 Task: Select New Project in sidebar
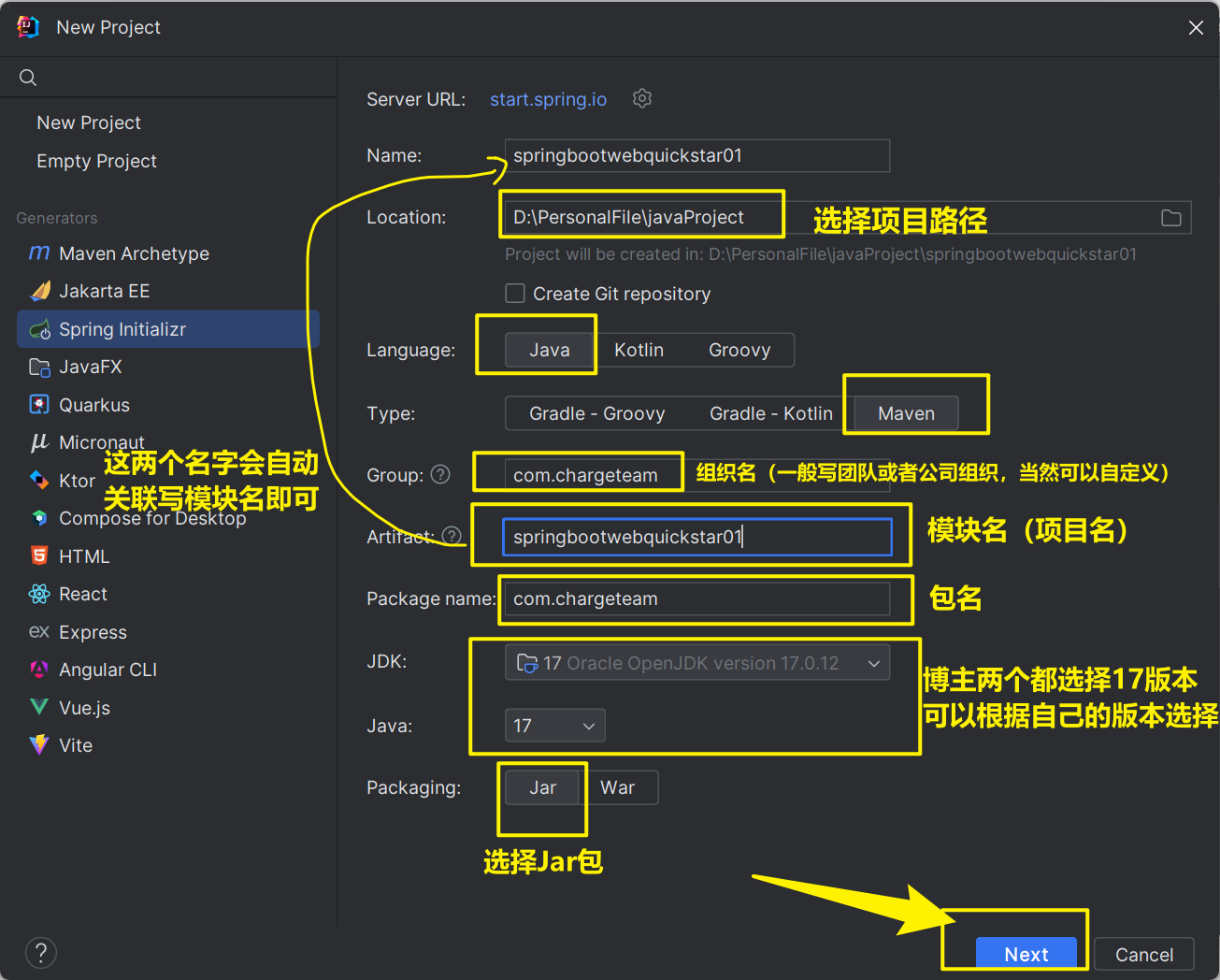(x=89, y=122)
